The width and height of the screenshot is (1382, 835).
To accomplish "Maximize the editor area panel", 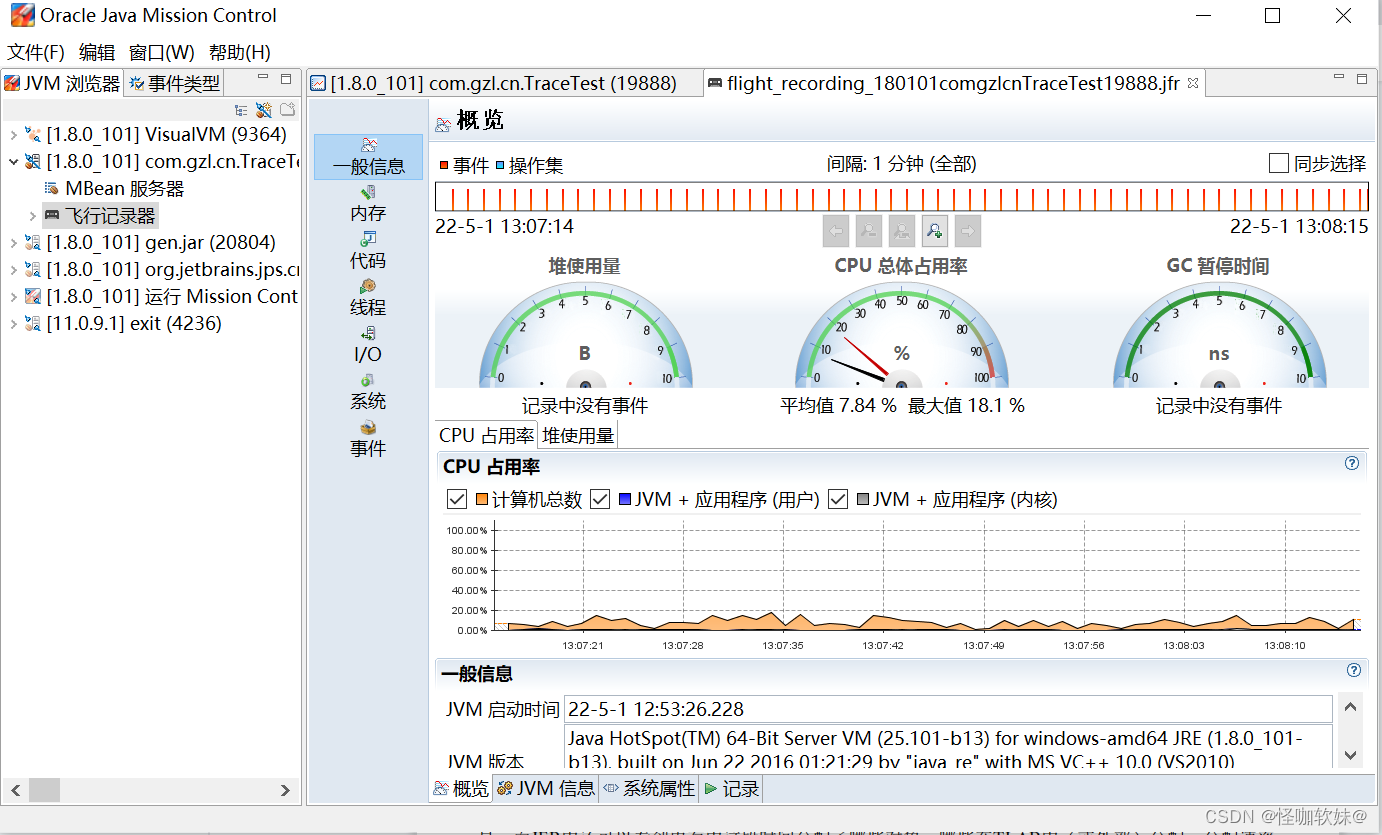I will point(1362,79).
